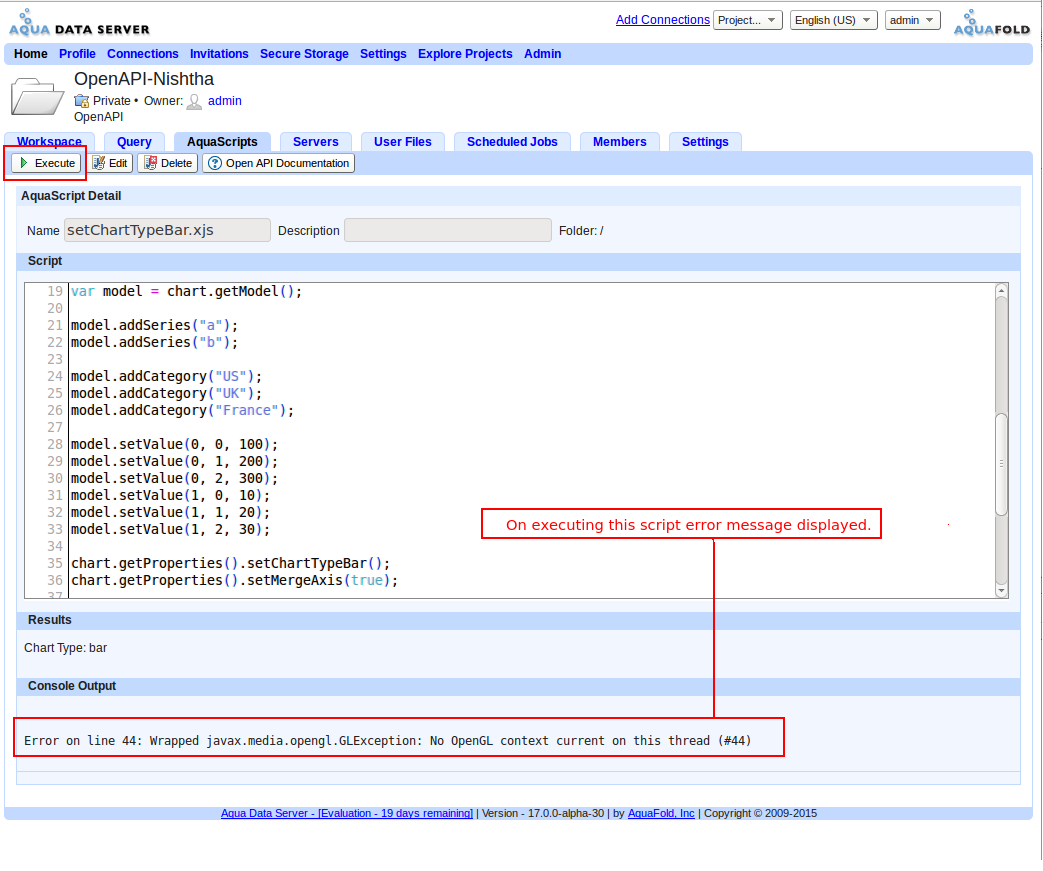Switch to the User Files tab
This screenshot has width=1043, height=871.
(x=402, y=142)
